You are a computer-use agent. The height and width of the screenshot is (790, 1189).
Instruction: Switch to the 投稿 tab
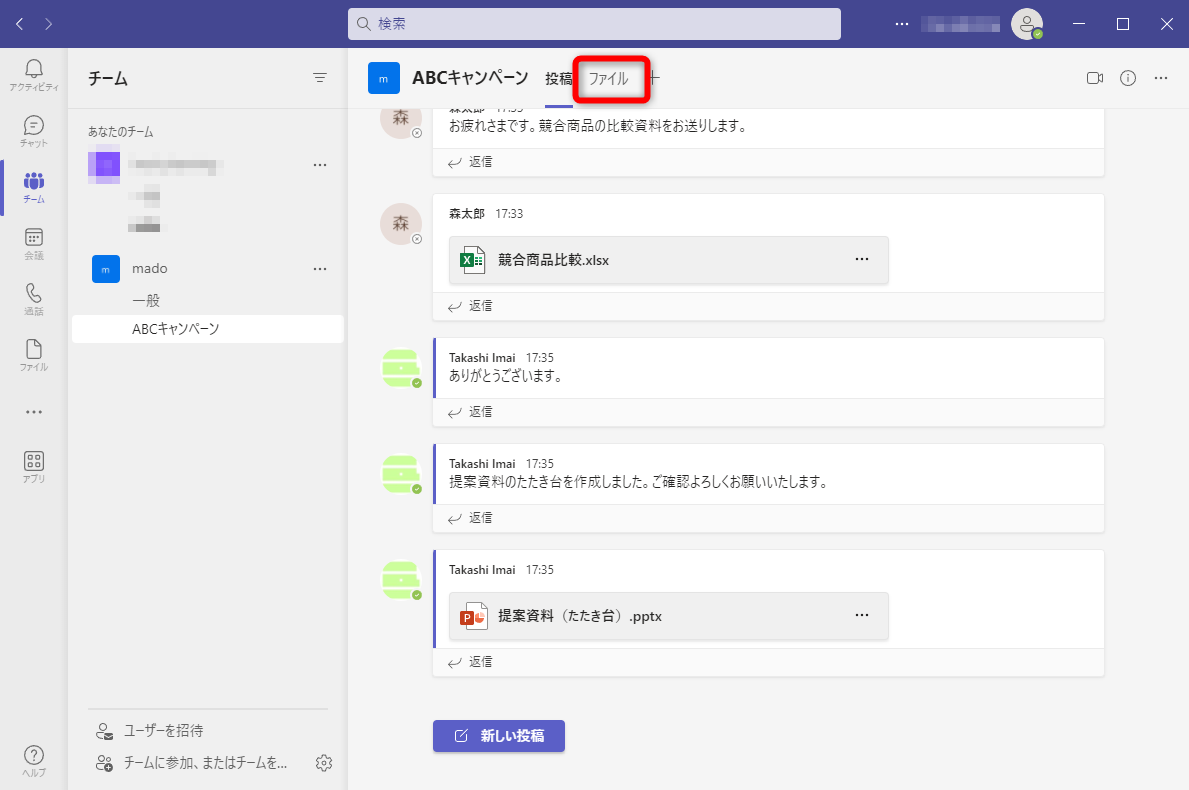point(558,77)
